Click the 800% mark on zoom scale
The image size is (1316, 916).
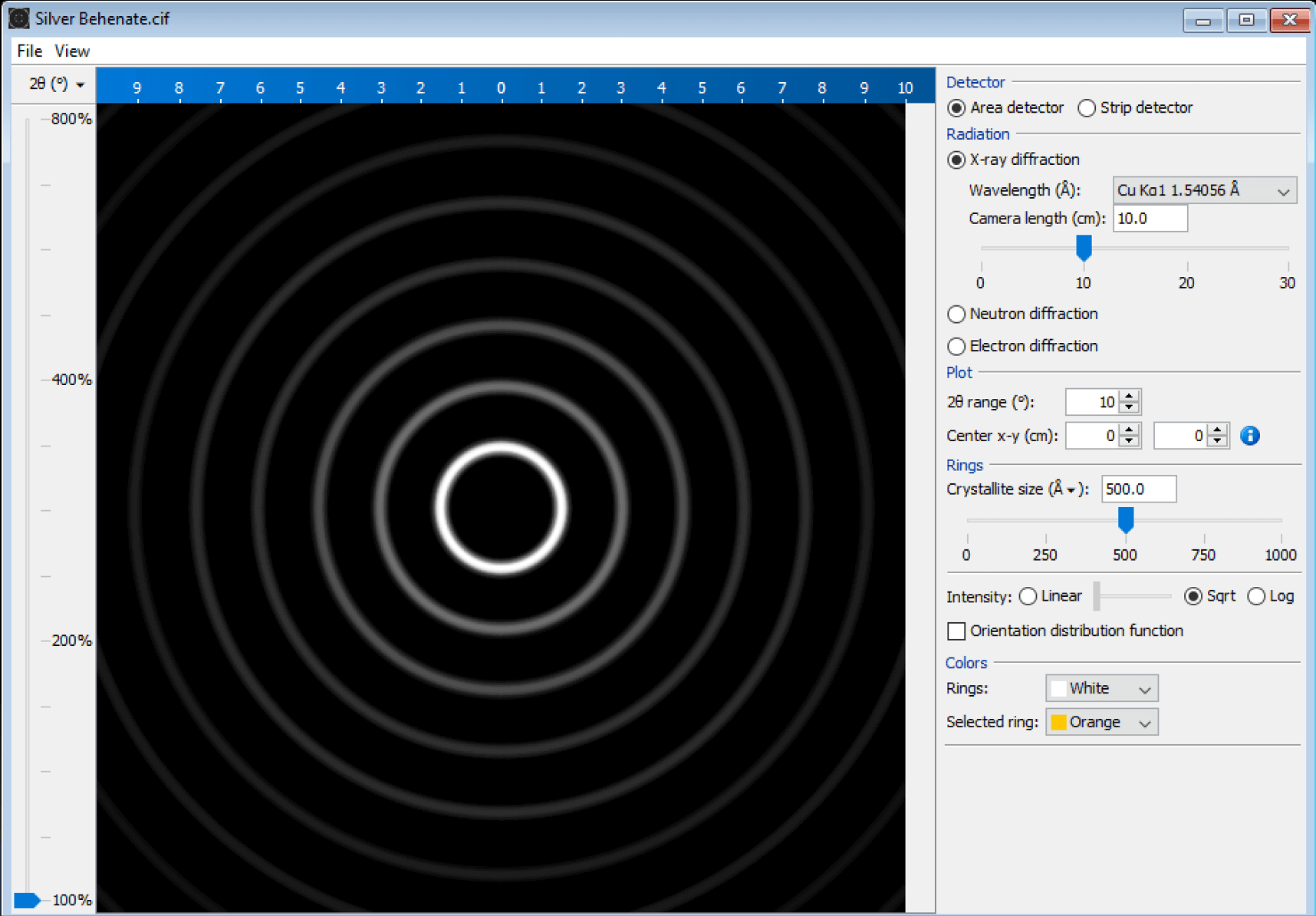71,119
